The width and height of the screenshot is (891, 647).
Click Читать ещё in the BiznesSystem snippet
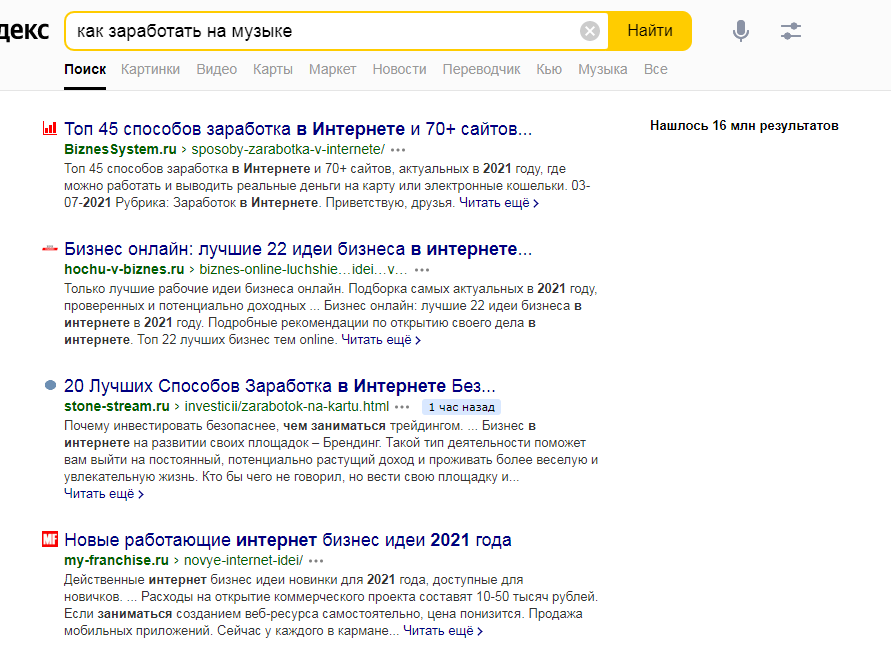click(498, 203)
